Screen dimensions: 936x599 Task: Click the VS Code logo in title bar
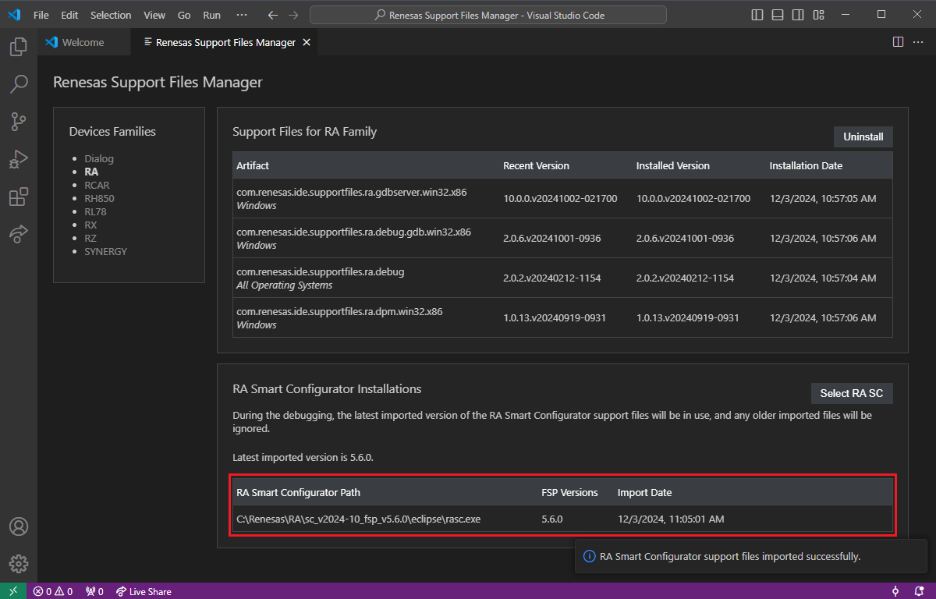click(x=14, y=14)
